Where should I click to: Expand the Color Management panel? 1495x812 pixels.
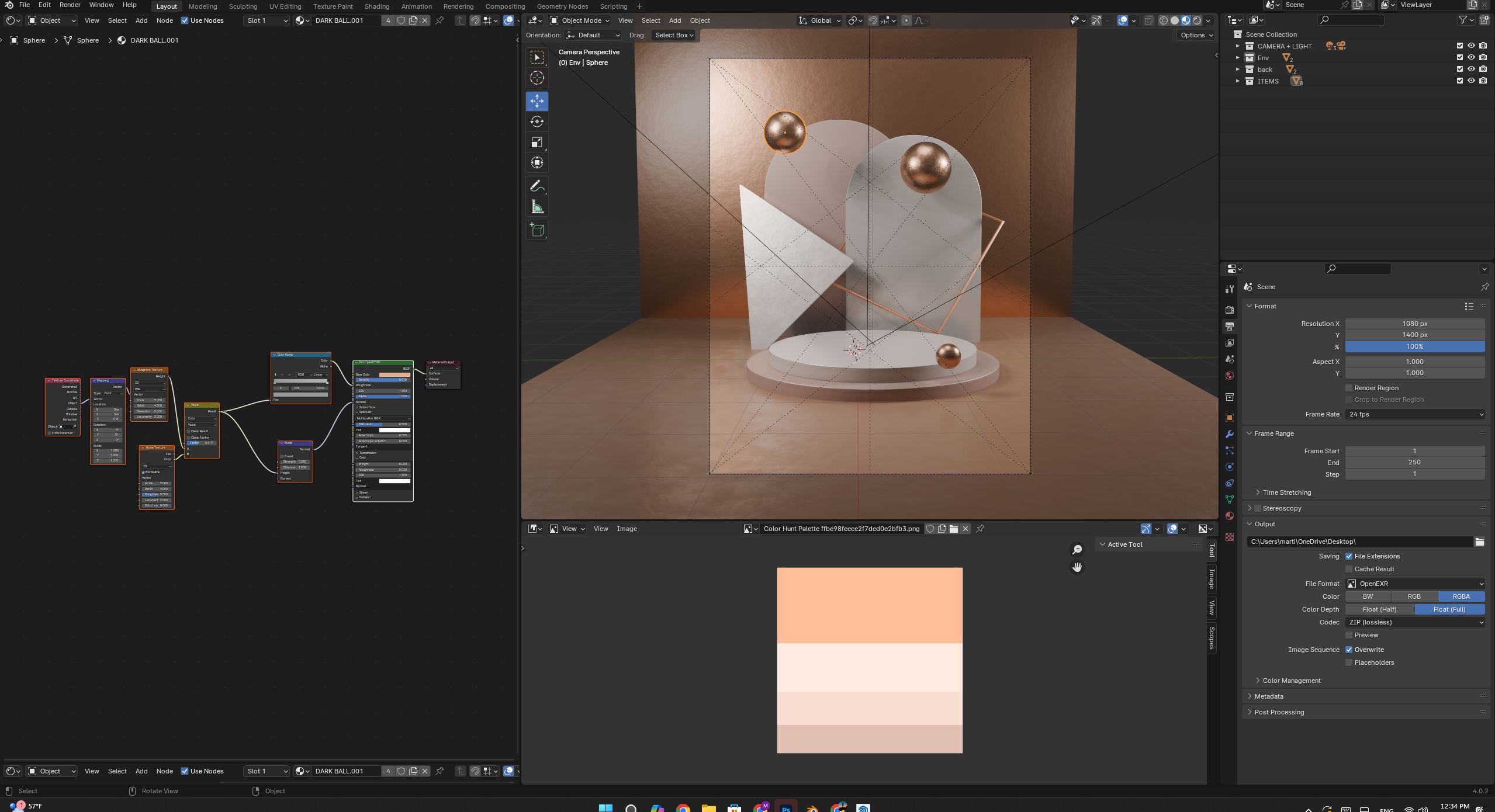[x=1291, y=681]
